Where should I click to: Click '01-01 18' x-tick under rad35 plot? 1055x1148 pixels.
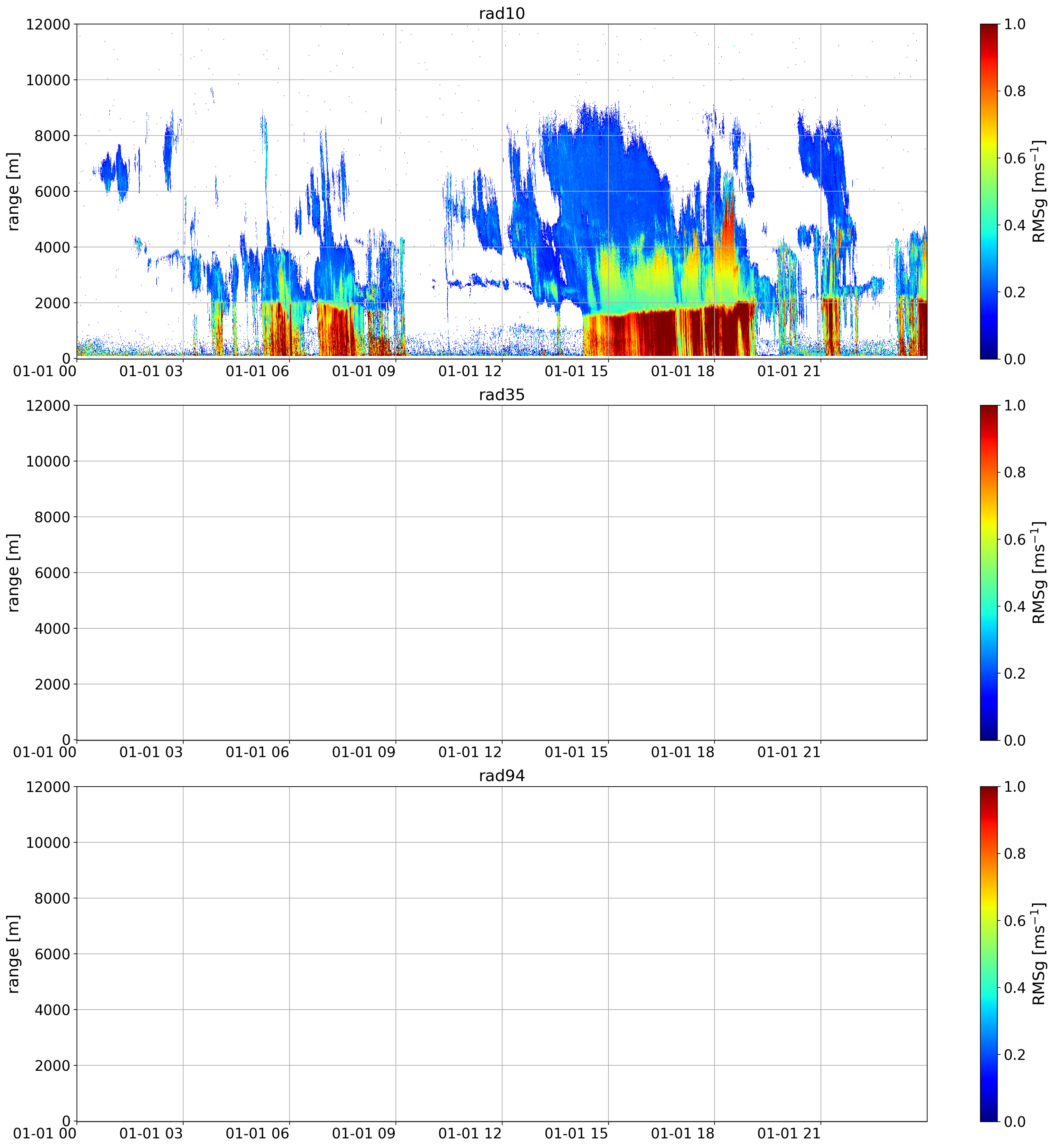[683, 752]
